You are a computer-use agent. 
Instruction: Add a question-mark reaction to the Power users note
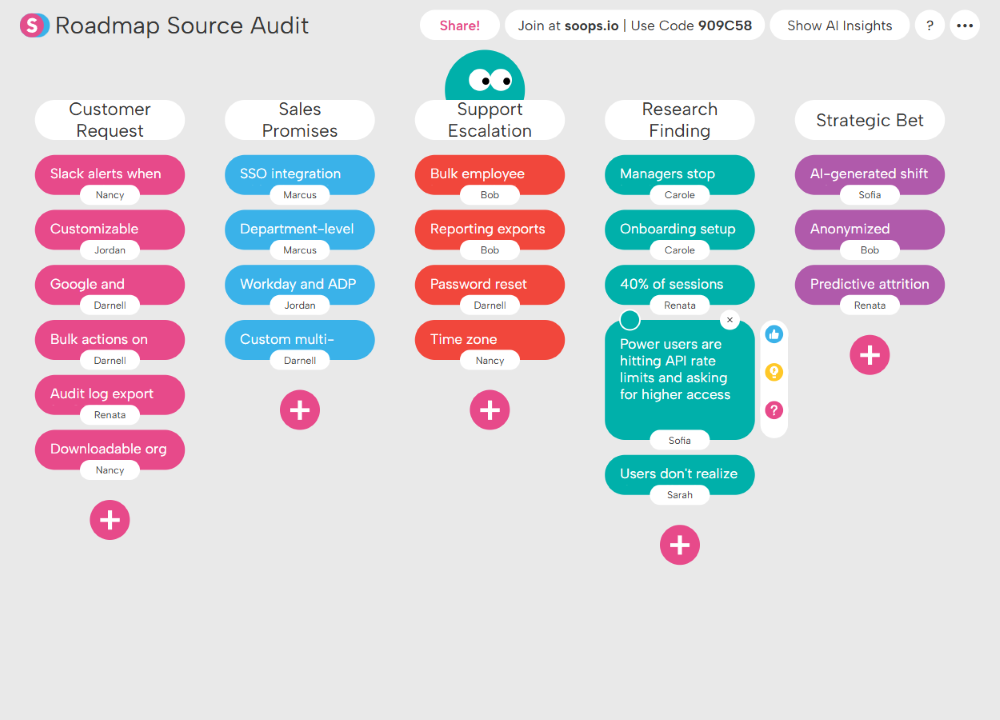click(x=774, y=410)
